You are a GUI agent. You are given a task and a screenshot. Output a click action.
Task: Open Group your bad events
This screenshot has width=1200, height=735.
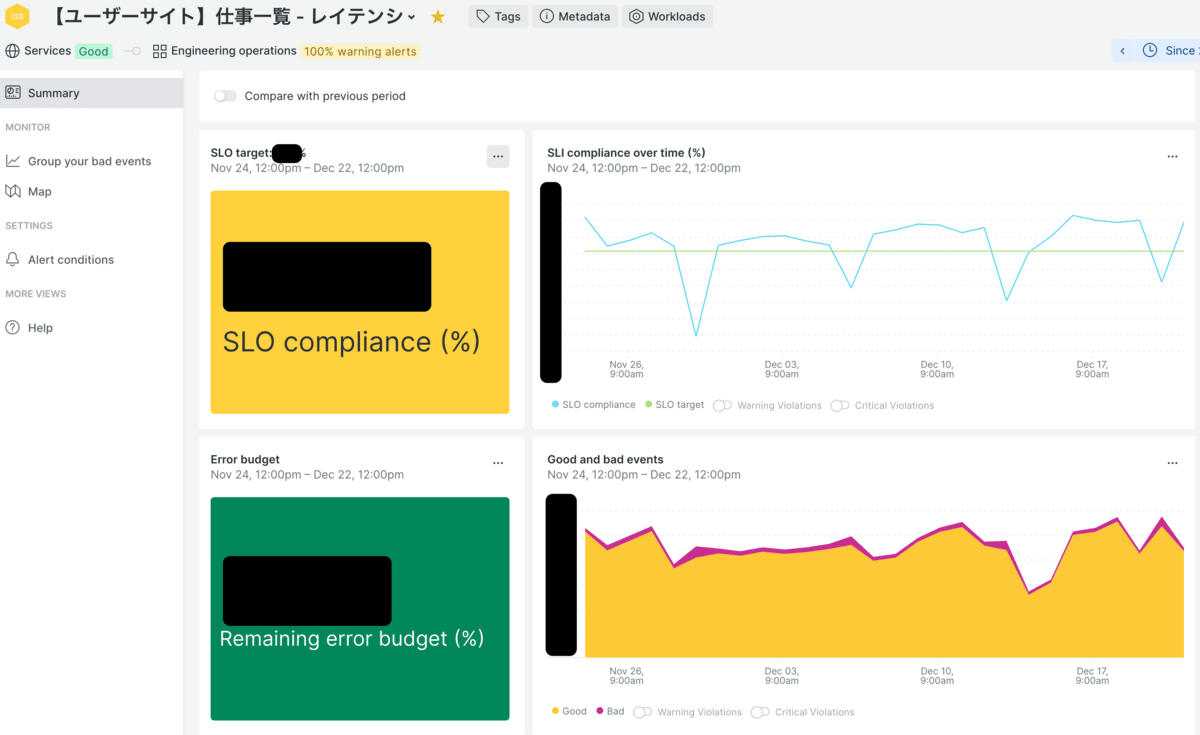click(x=90, y=161)
